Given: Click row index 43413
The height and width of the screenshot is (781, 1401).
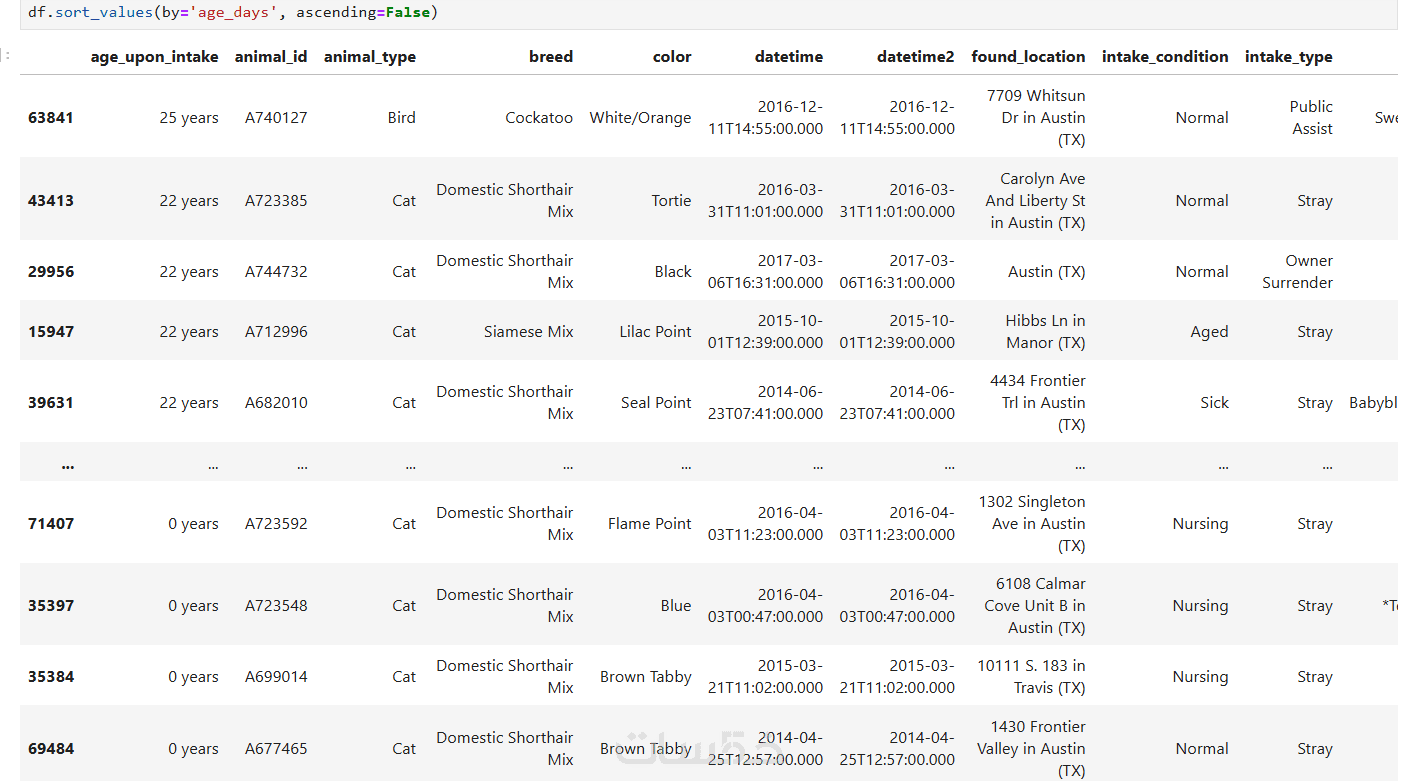Looking at the screenshot, I should point(51,201).
